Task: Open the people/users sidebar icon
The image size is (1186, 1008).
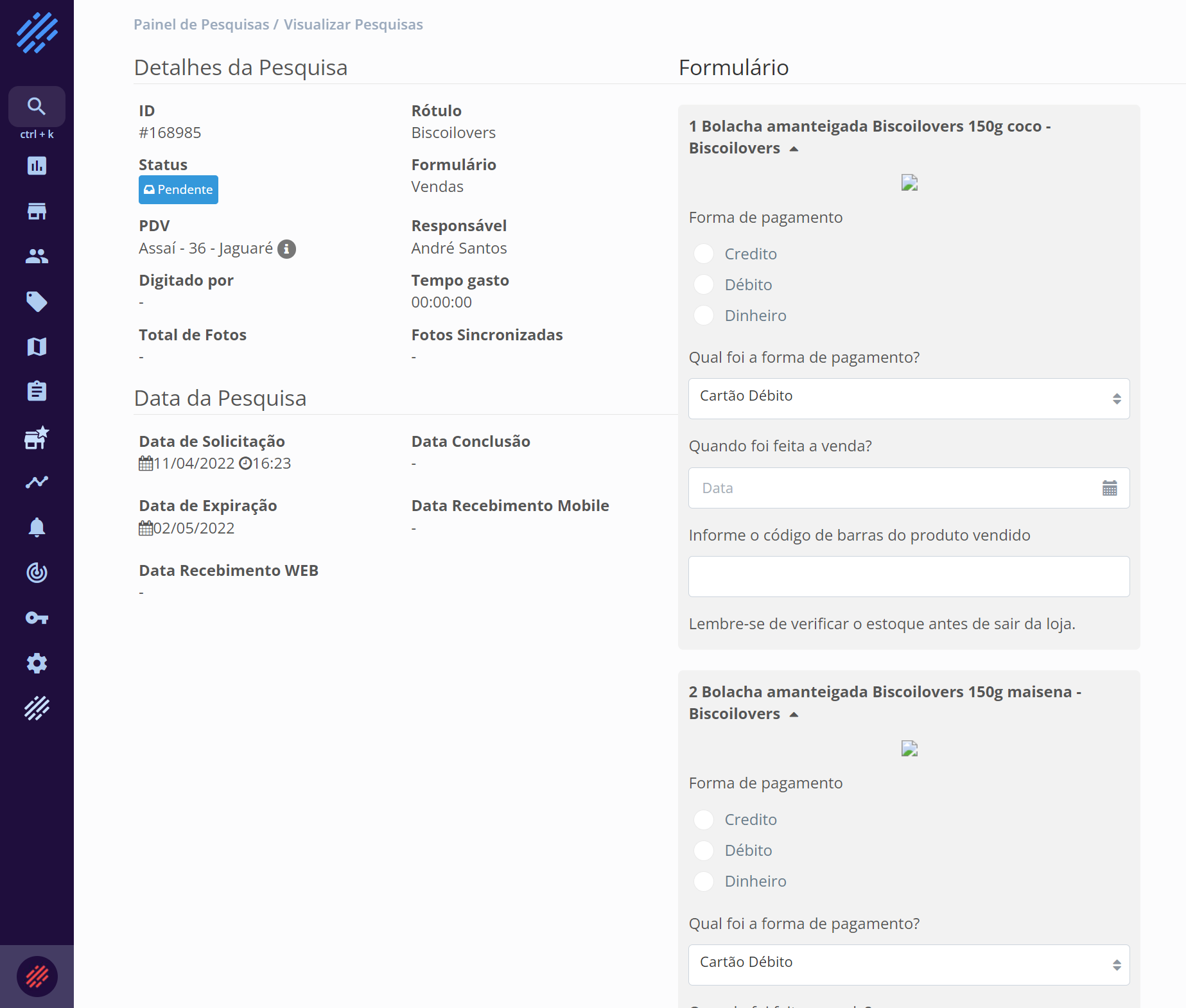Action: [x=37, y=256]
